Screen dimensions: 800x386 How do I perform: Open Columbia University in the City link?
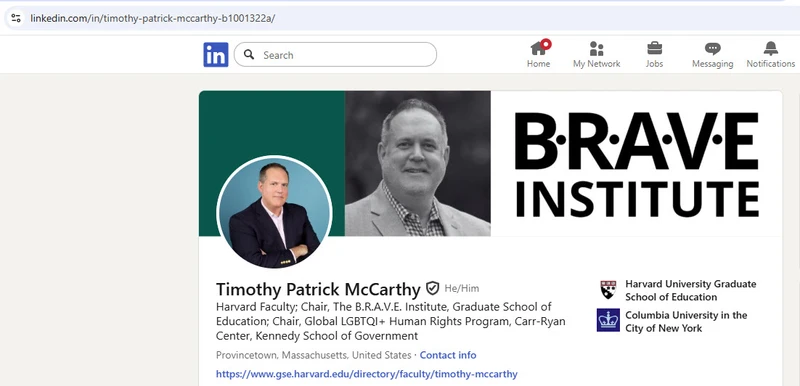(686, 322)
